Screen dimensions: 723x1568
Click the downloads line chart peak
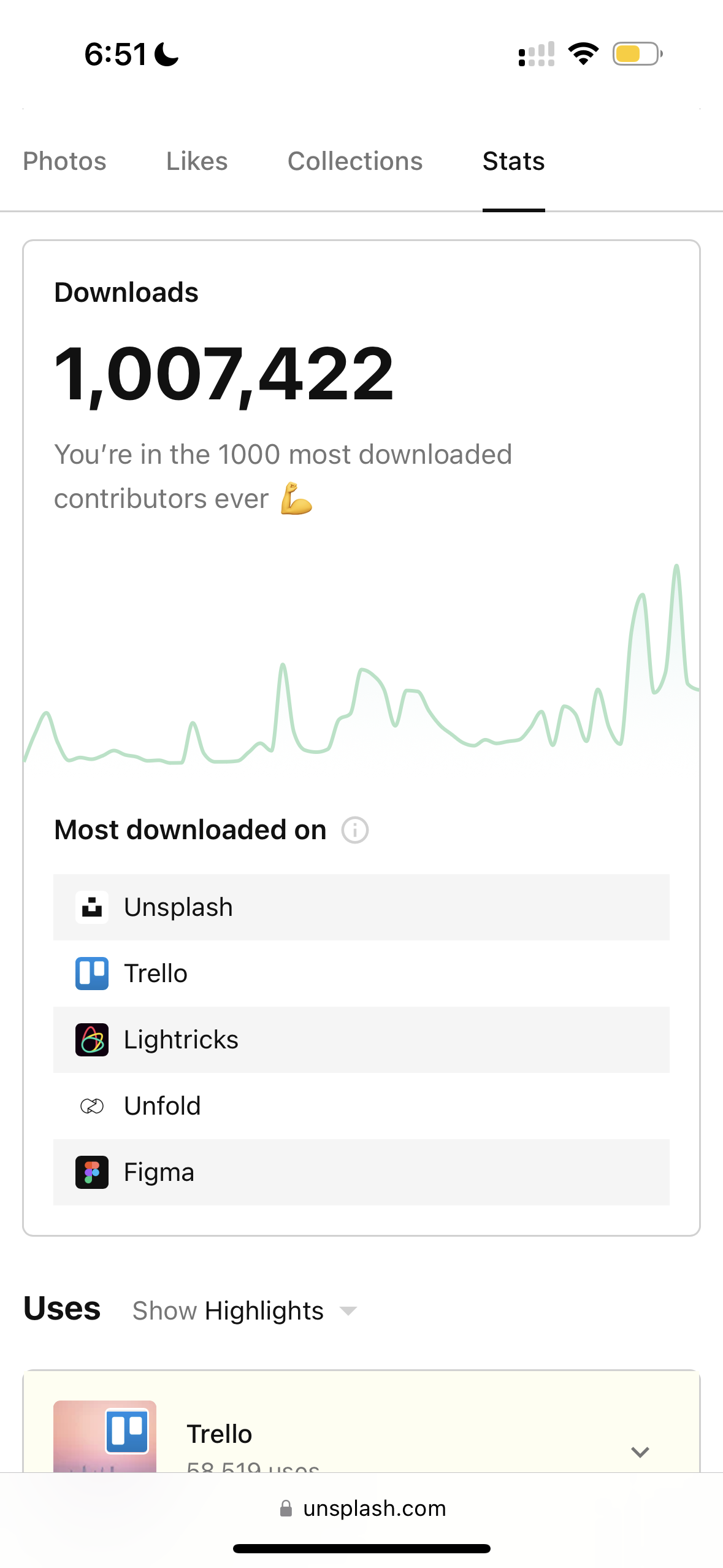point(676,566)
